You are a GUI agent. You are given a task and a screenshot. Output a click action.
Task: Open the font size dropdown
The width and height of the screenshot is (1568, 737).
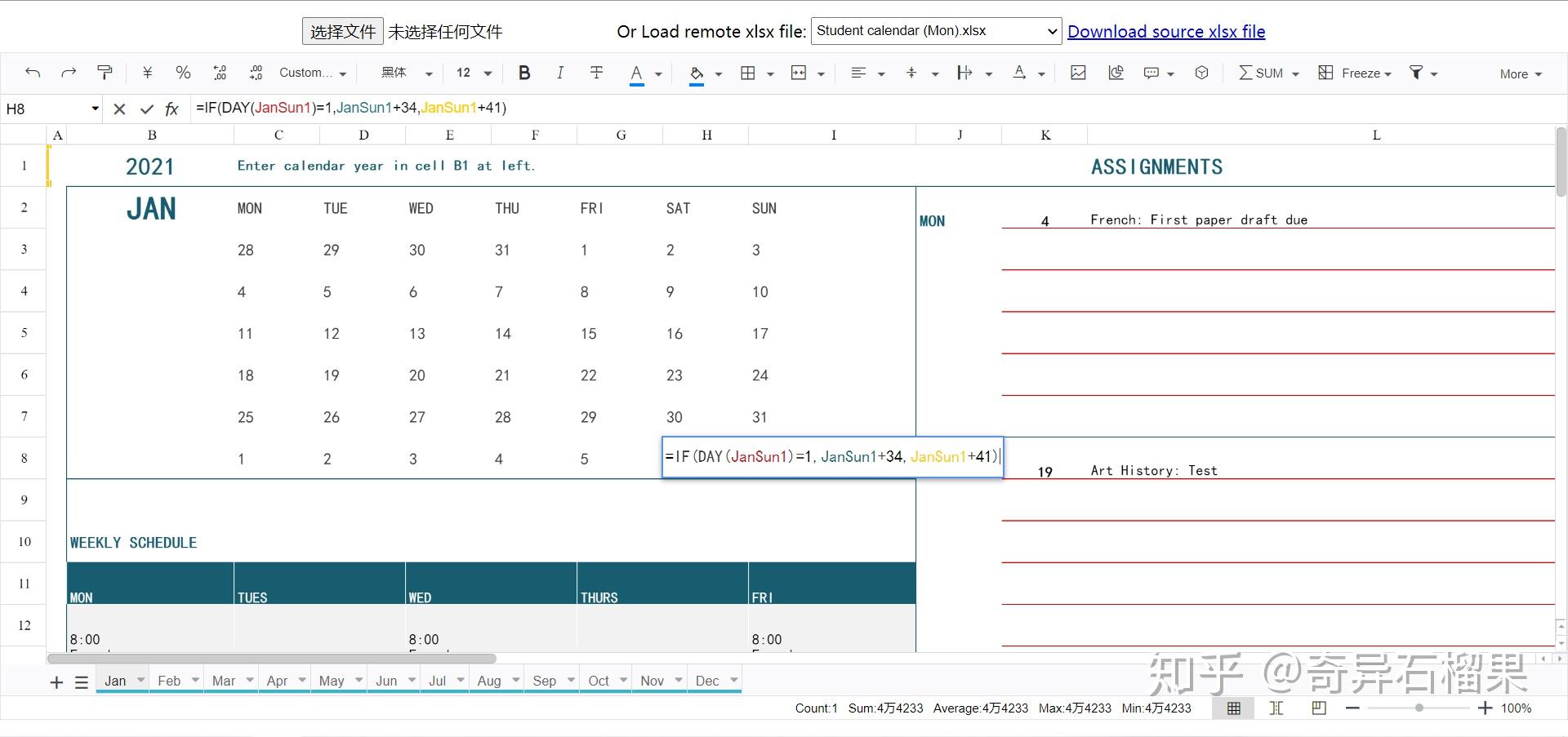[488, 73]
